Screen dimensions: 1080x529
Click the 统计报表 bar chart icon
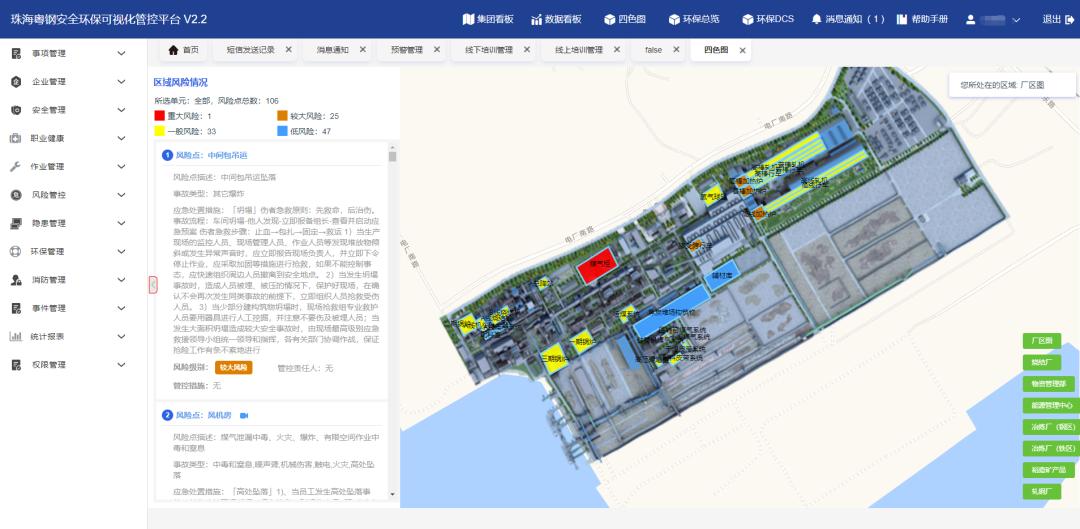pos(15,336)
